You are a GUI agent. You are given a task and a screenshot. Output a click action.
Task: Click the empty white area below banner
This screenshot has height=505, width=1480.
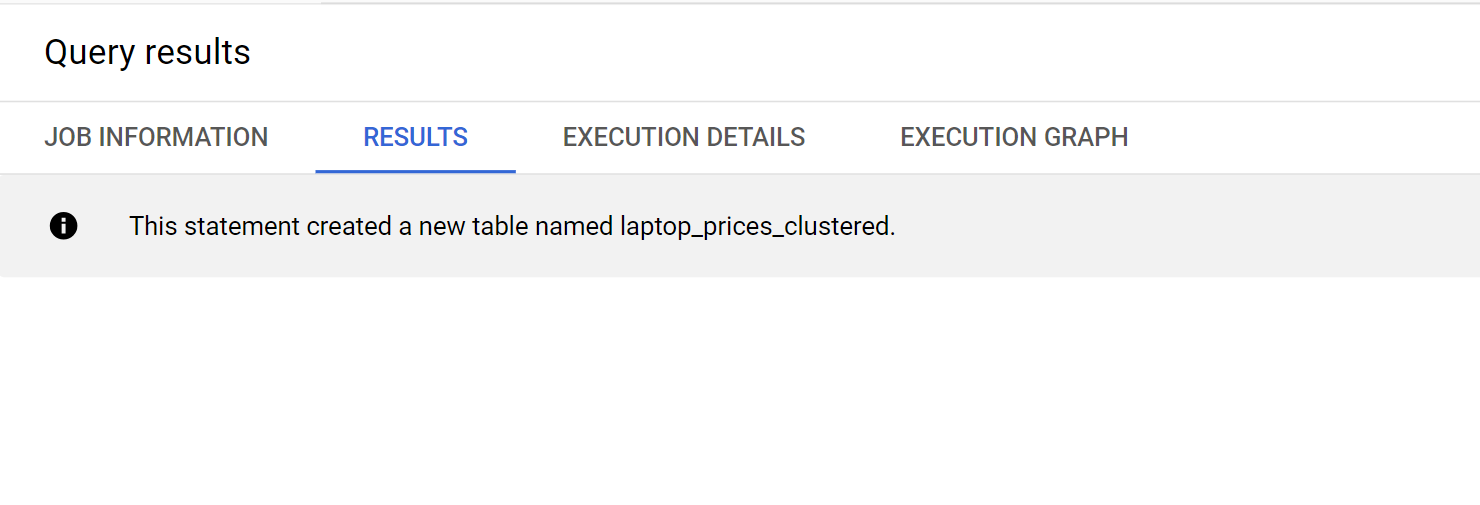740,390
